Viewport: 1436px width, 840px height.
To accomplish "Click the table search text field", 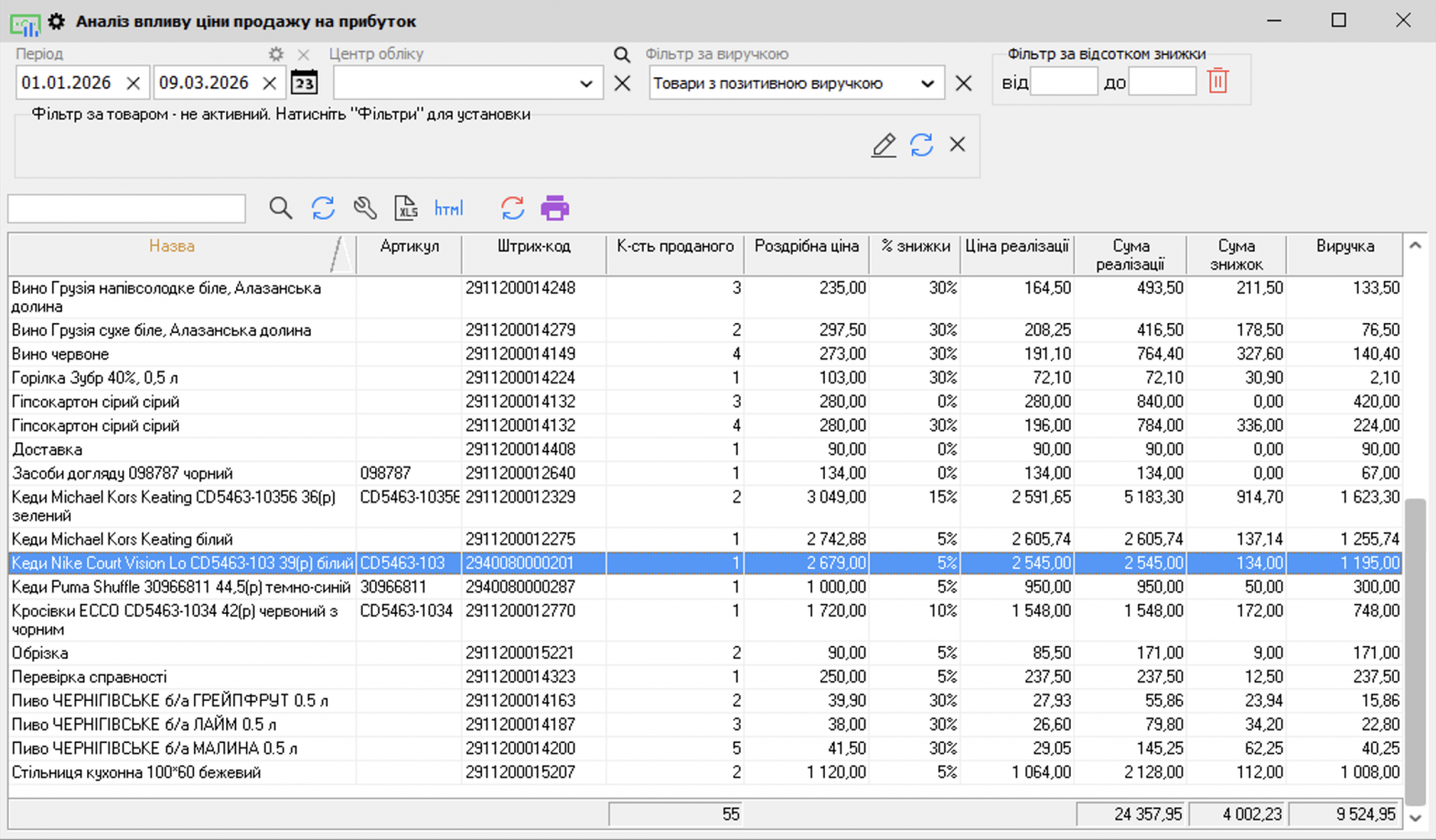I will (x=127, y=209).
